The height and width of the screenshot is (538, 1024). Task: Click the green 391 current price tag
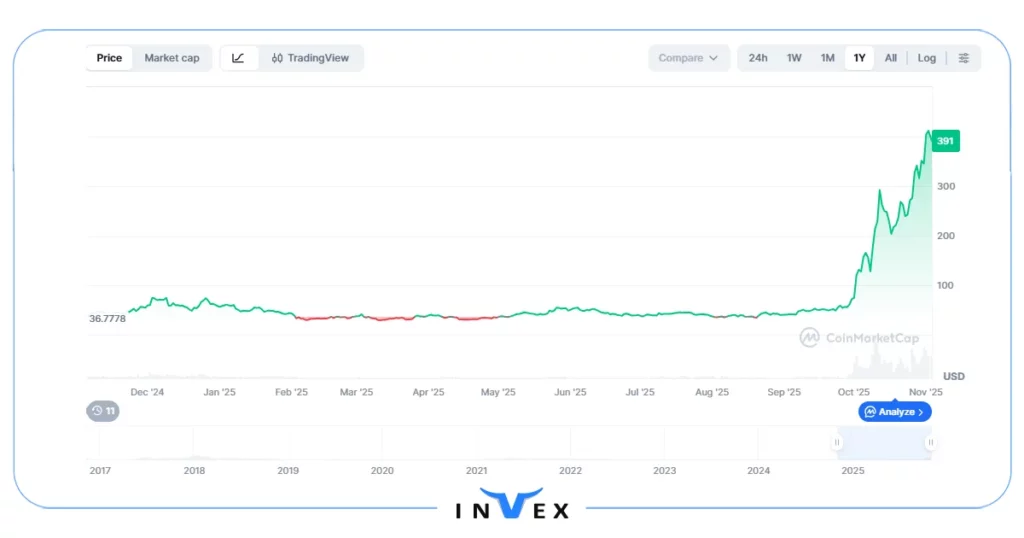click(x=945, y=142)
